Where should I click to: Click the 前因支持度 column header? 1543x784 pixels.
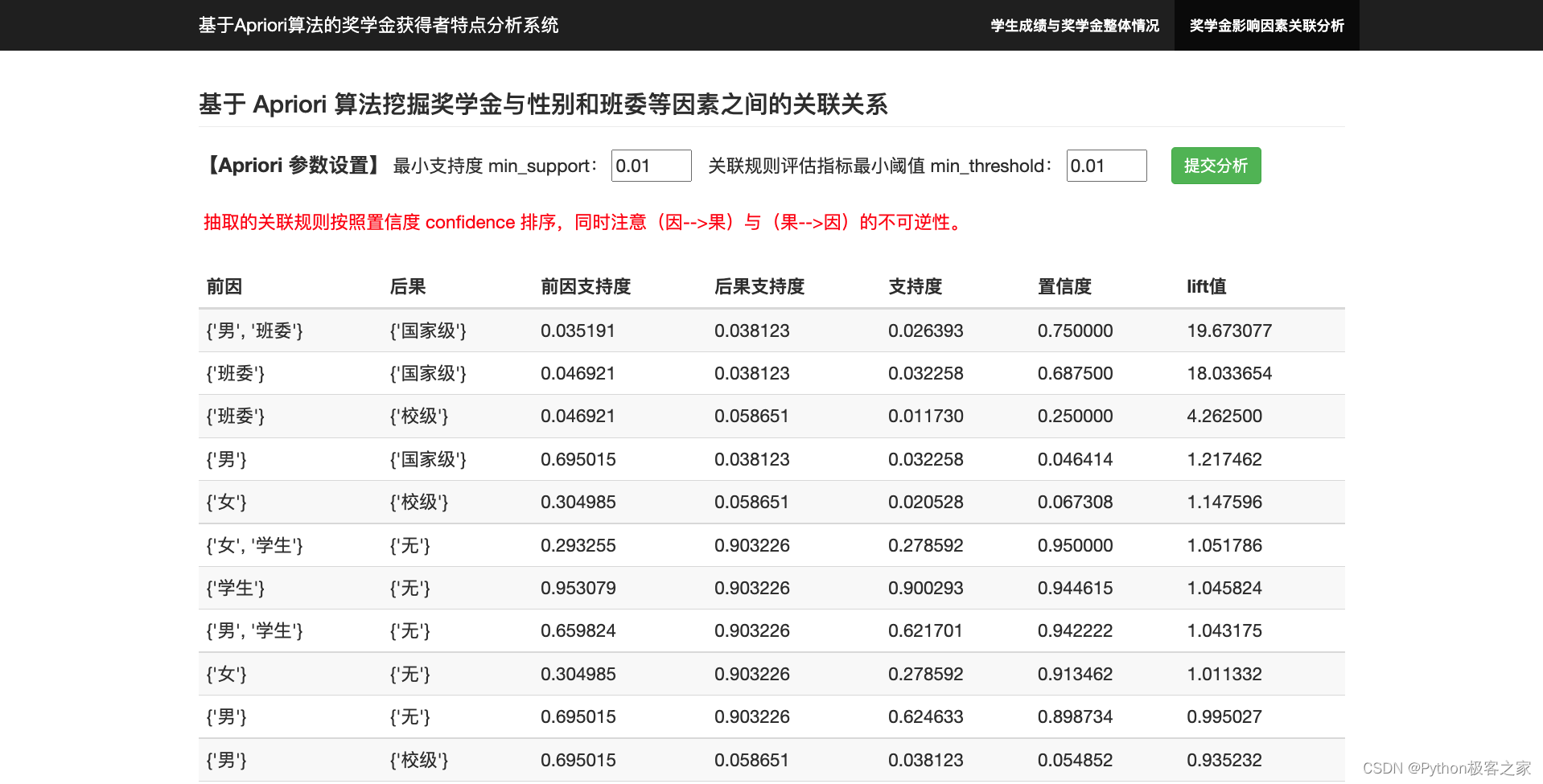click(586, 286)
